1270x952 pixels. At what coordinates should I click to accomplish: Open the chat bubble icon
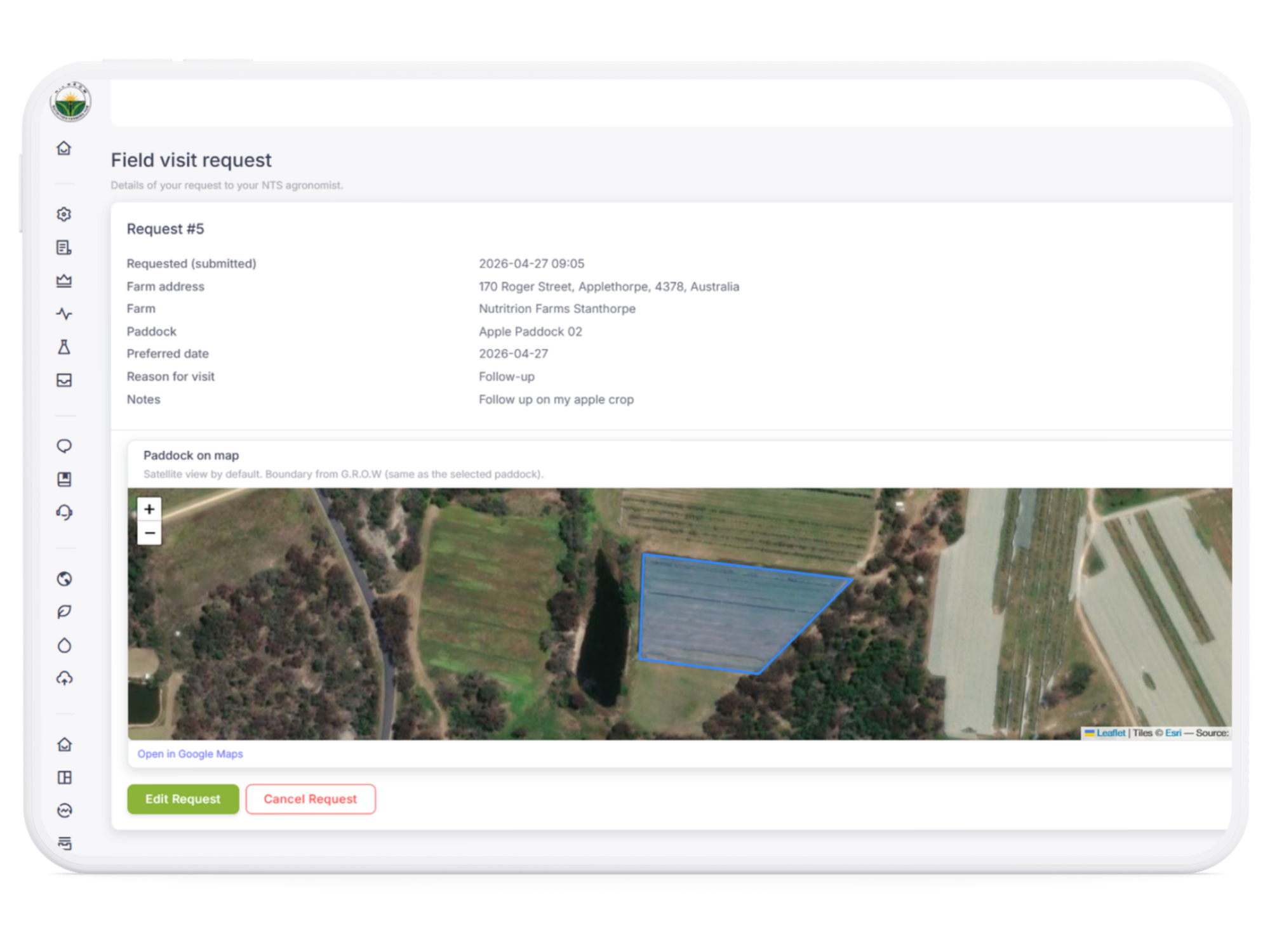(x=64, y=446)
